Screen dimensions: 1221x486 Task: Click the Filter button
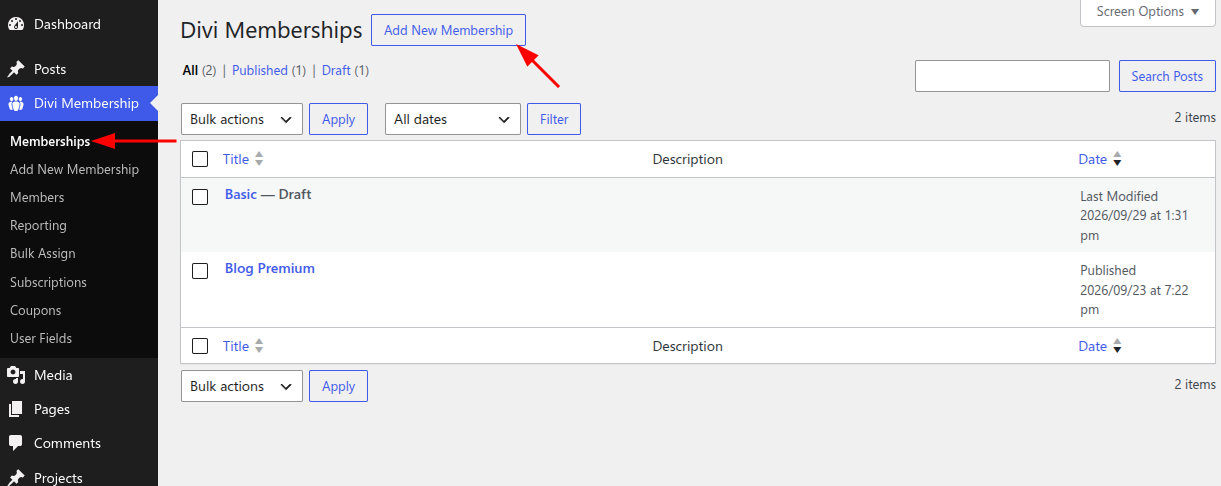point(554,119)
